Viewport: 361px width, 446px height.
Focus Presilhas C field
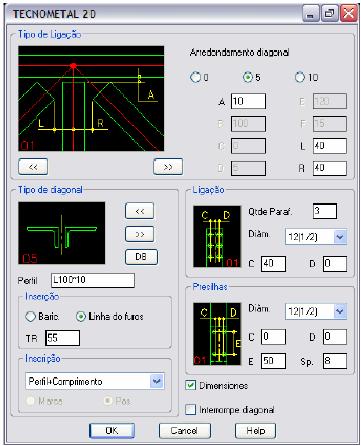coord(273,337)
